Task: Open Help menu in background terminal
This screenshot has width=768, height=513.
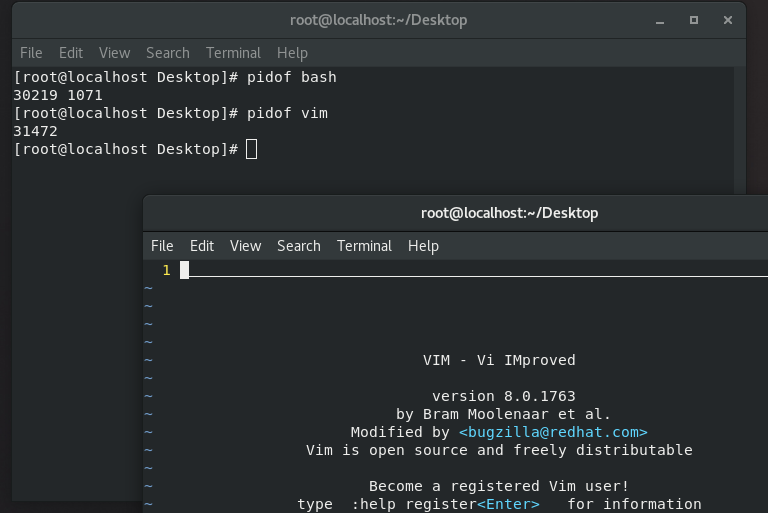Action: click(x=292, y=53)
